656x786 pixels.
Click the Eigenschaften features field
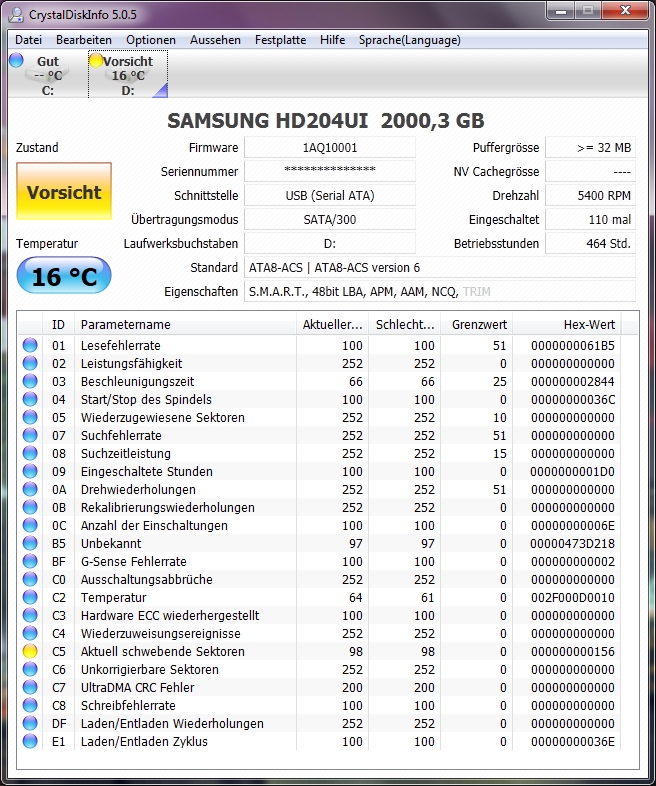440,291
